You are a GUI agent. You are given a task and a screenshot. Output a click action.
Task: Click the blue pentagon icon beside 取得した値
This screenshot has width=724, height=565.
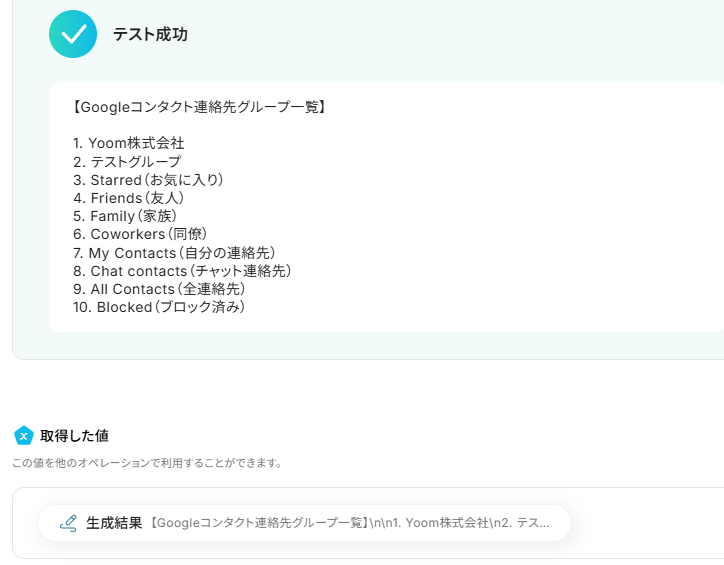[x=24, y=436]
